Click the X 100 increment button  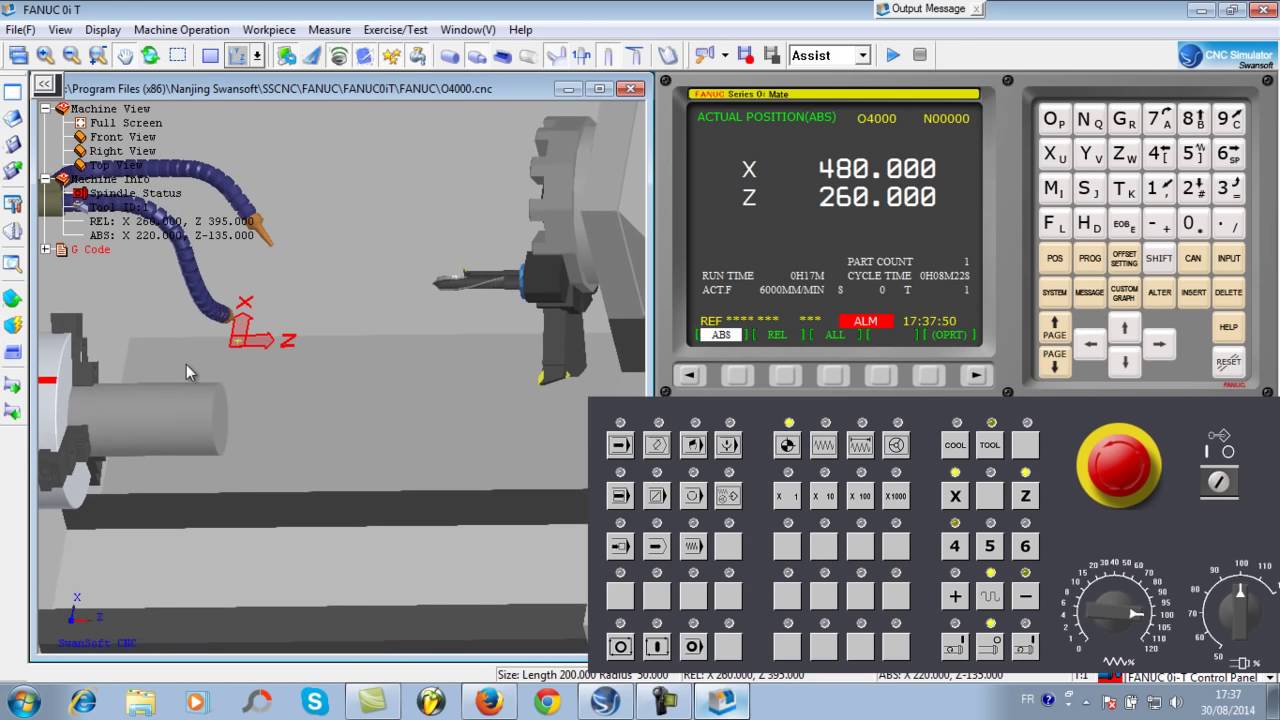(x=860, y=495)
